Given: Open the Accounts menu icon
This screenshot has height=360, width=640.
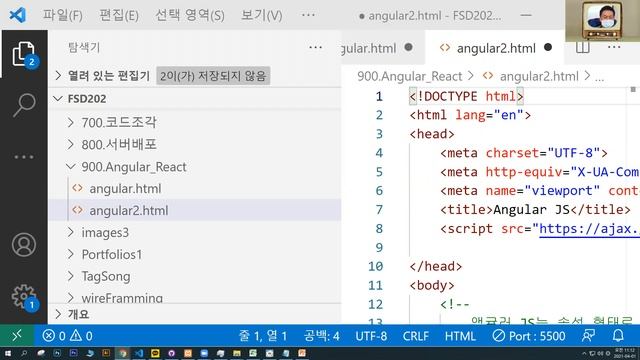Looking at the screenshot, I should click(24, 244).
